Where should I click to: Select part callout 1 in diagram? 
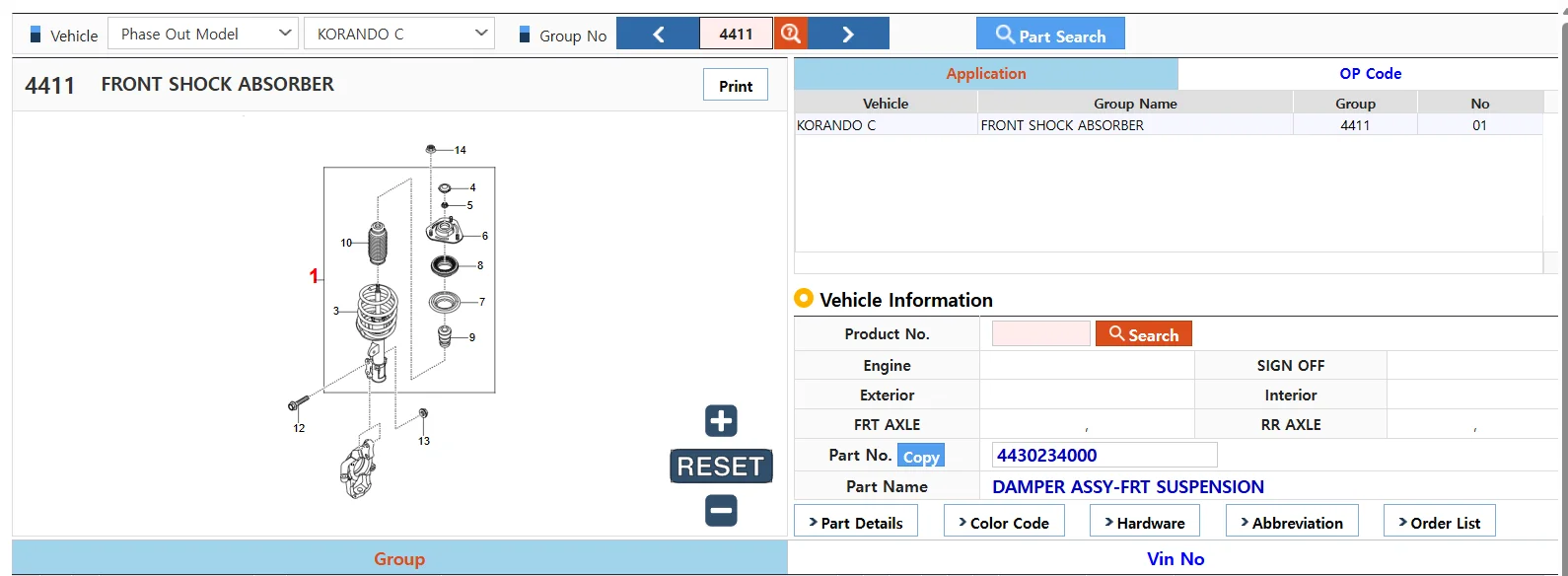click(x=314, y=276)
